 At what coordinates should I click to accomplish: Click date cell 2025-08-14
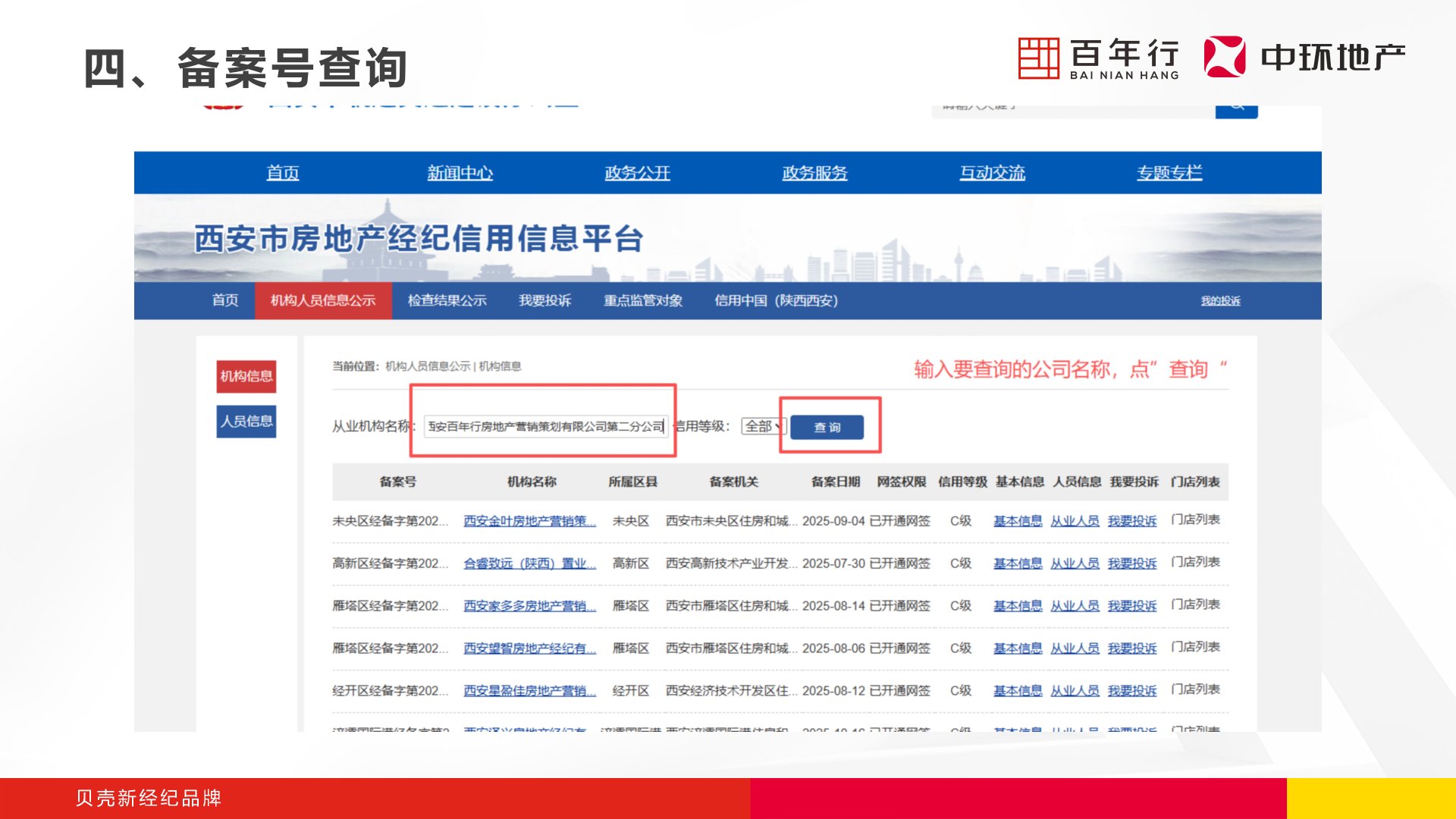click(x=833, y=606)
